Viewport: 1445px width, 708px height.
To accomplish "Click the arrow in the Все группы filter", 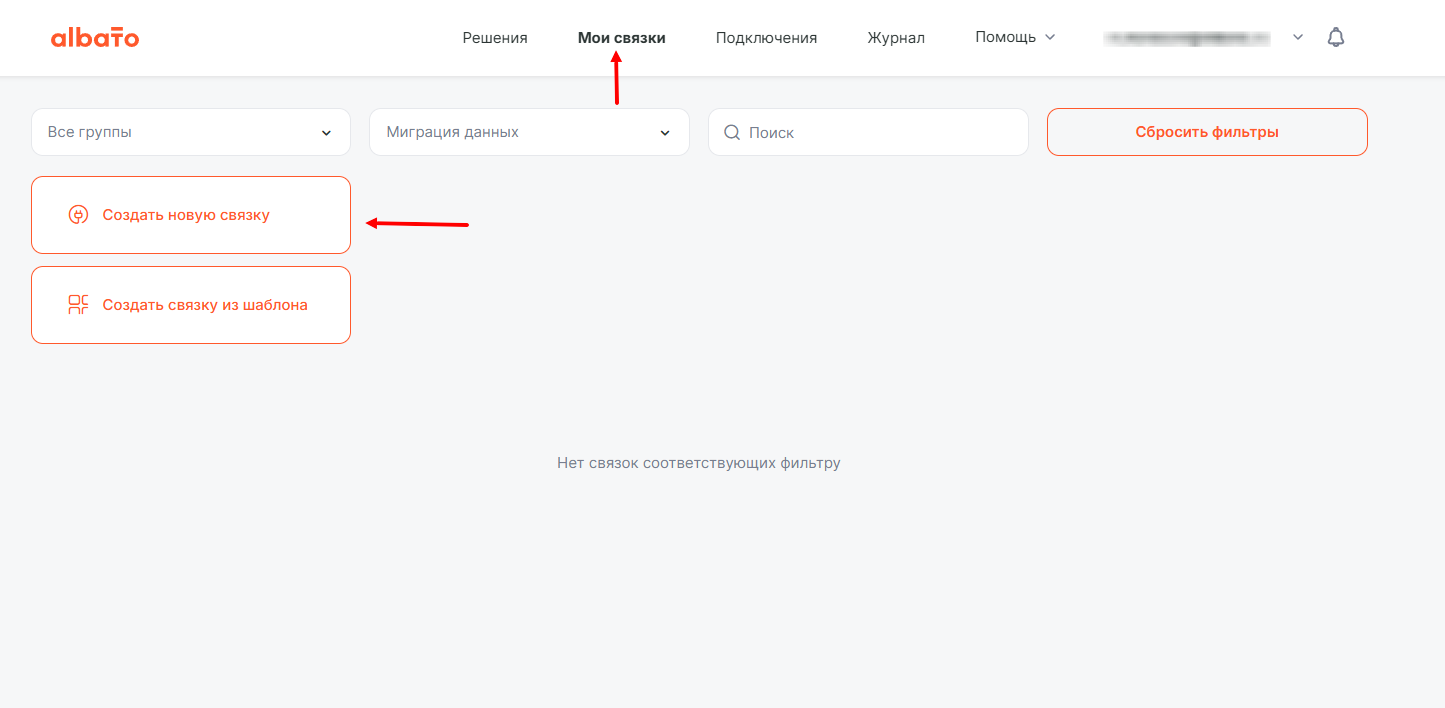I will coord(326,133).
